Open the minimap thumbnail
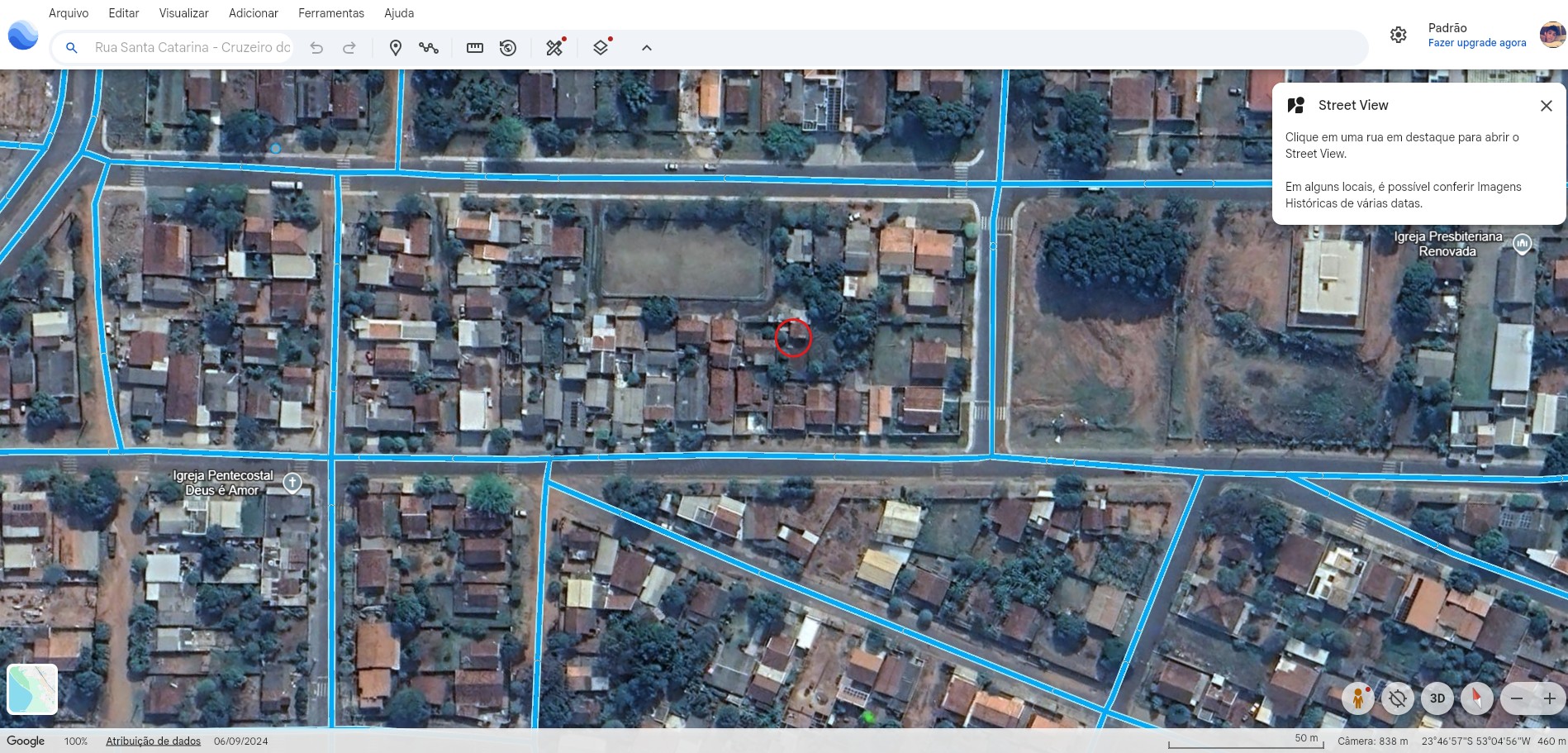Viewport: 1568px width, 753px height. tap(32, 689)
